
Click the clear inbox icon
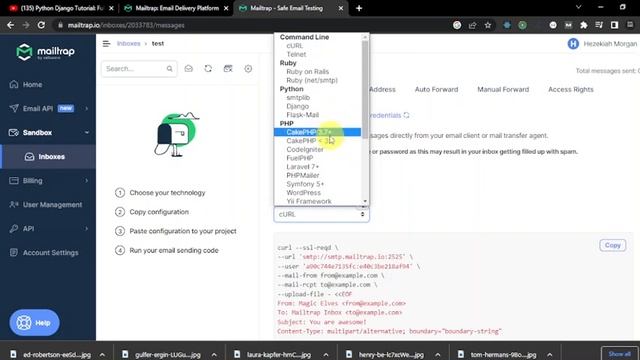coord(228,69)
